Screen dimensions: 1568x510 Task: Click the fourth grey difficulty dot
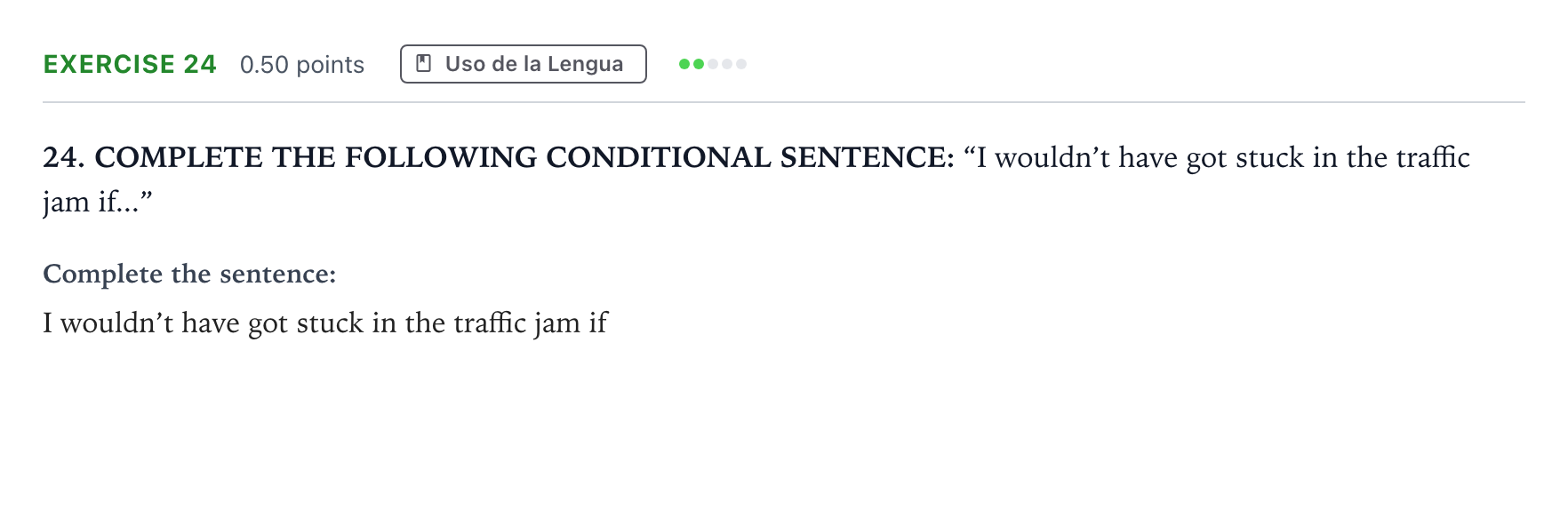[x=727, y=64]
